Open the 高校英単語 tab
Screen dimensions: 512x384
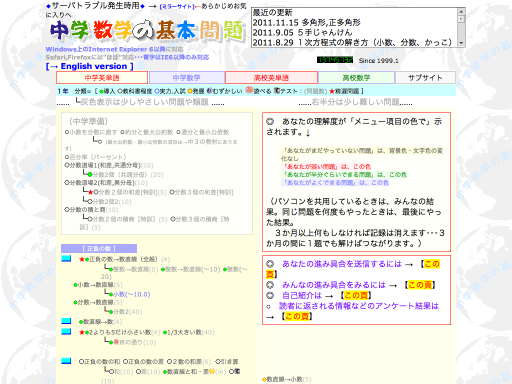pyautogui.click(x=271, y=78)
